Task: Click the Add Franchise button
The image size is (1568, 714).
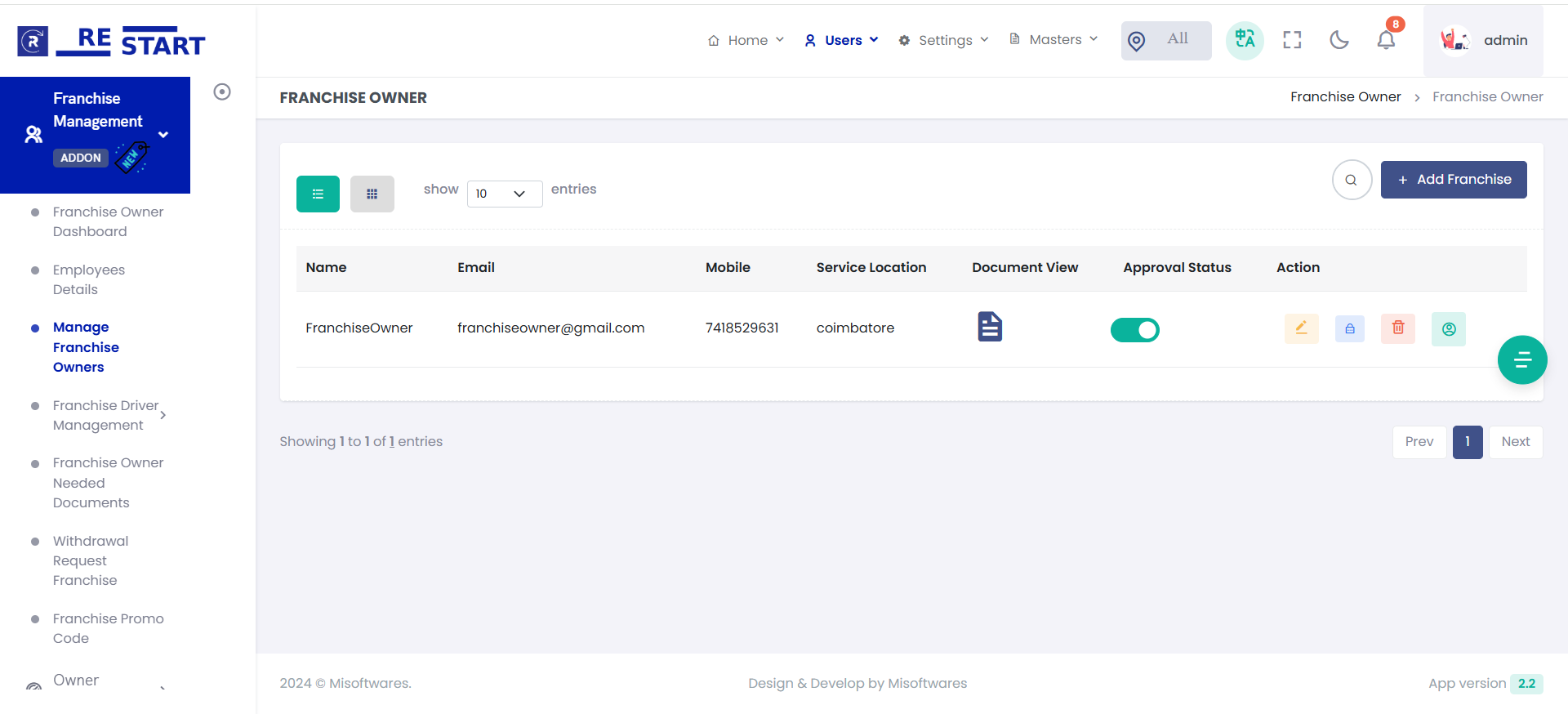Action: point(1453,180)
